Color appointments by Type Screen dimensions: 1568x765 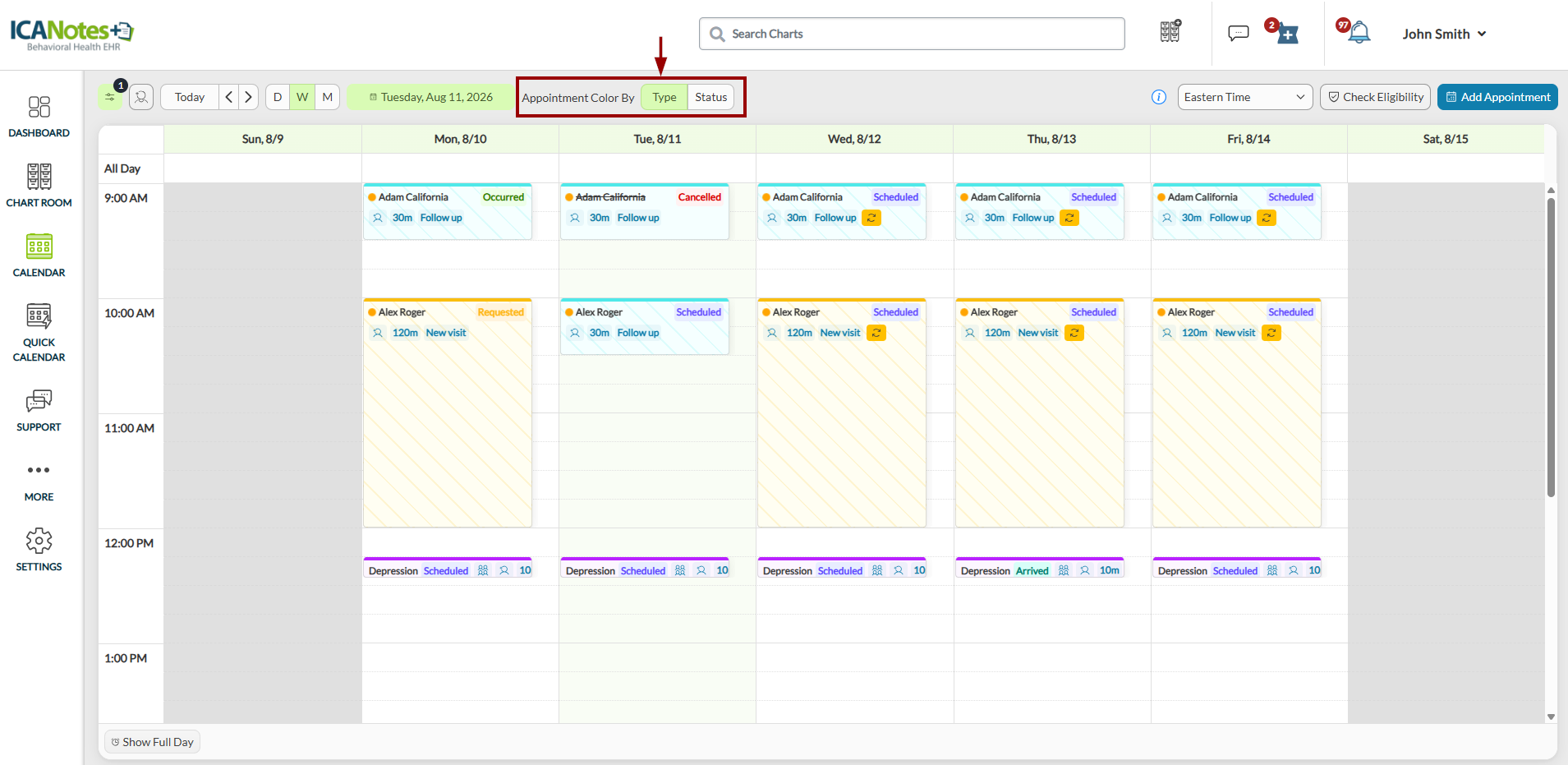click(664, 97)
